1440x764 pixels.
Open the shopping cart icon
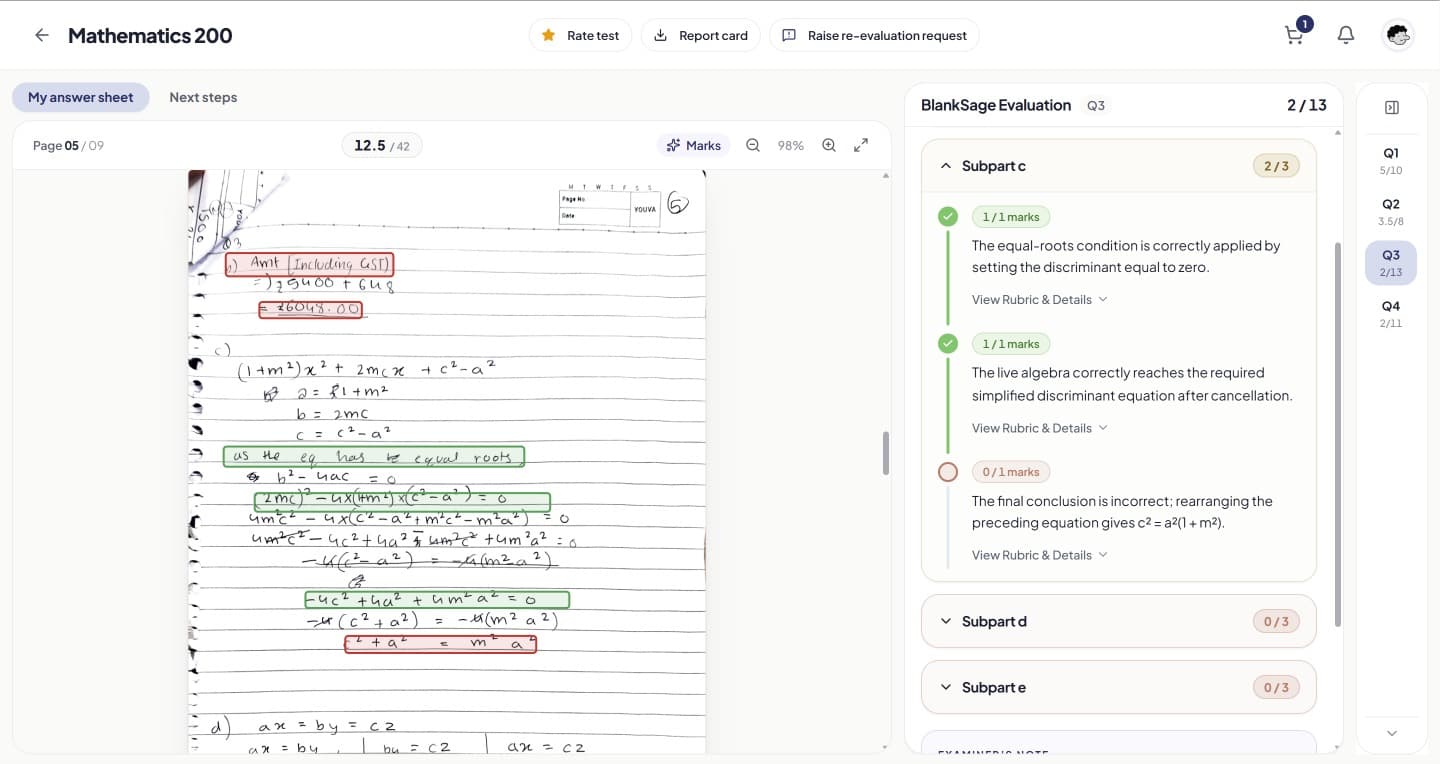coord(1294,35)
